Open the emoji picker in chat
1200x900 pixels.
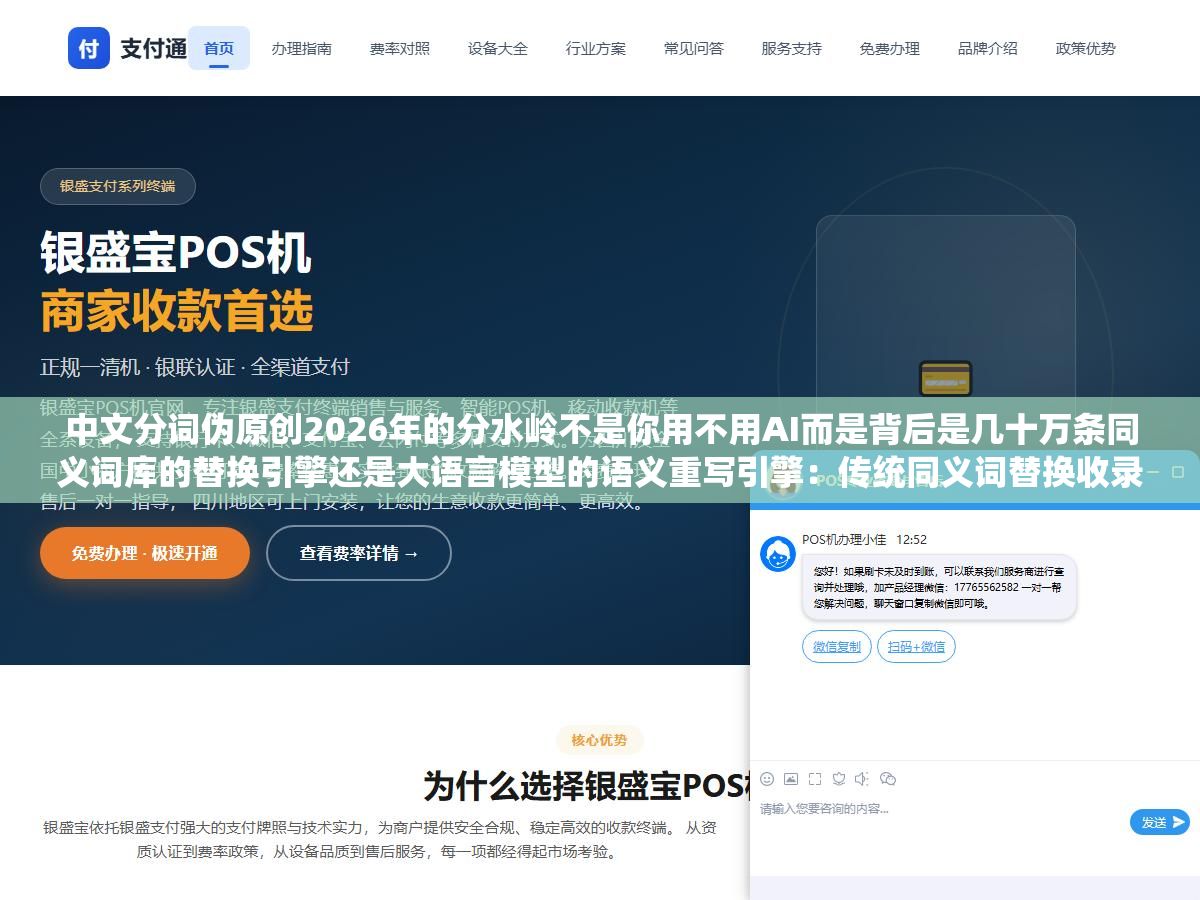767,779
